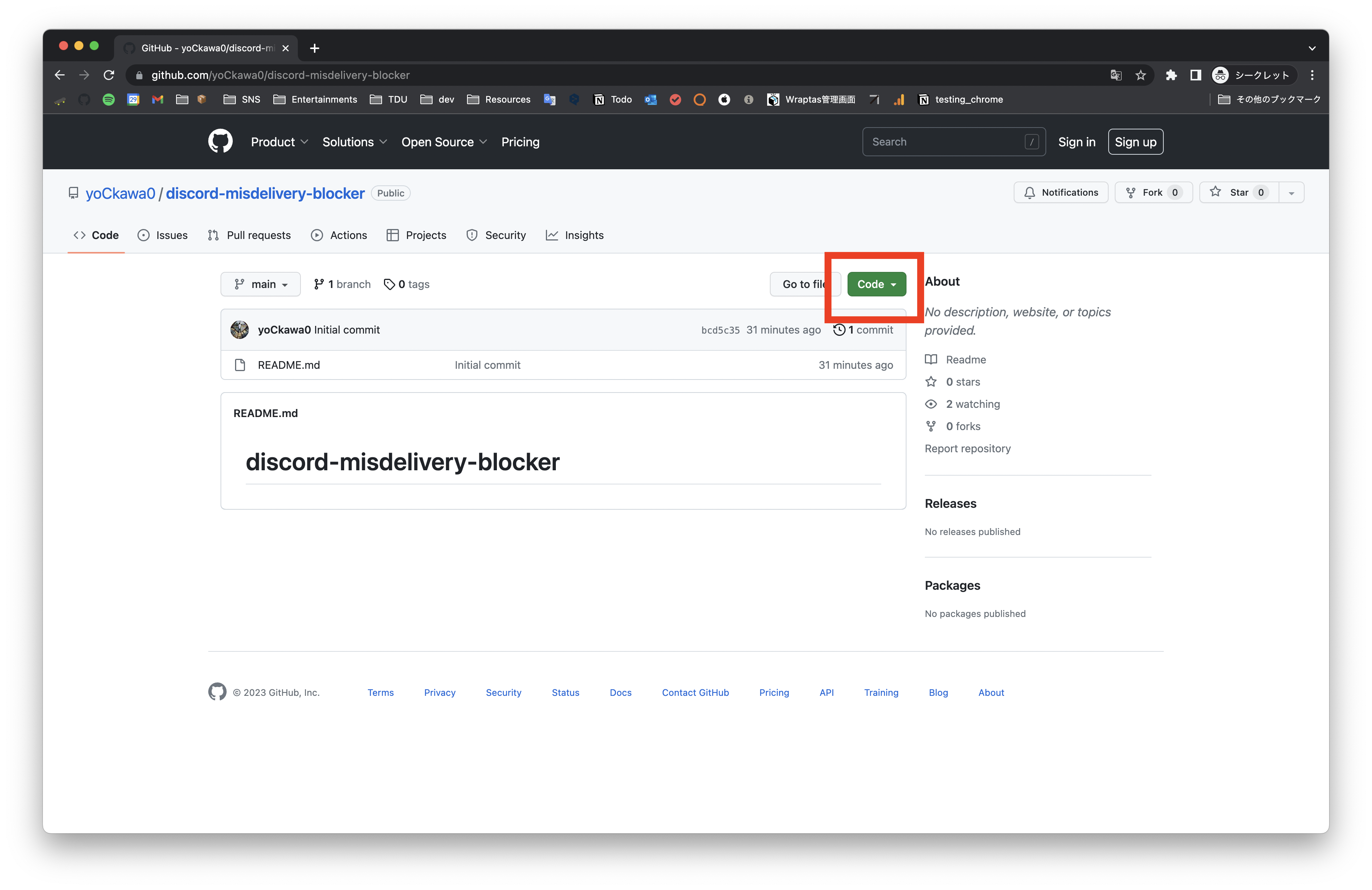Open the Pull requests tab
The image size is (1372, 890).
pyautogui.click(x=250, y=236)
